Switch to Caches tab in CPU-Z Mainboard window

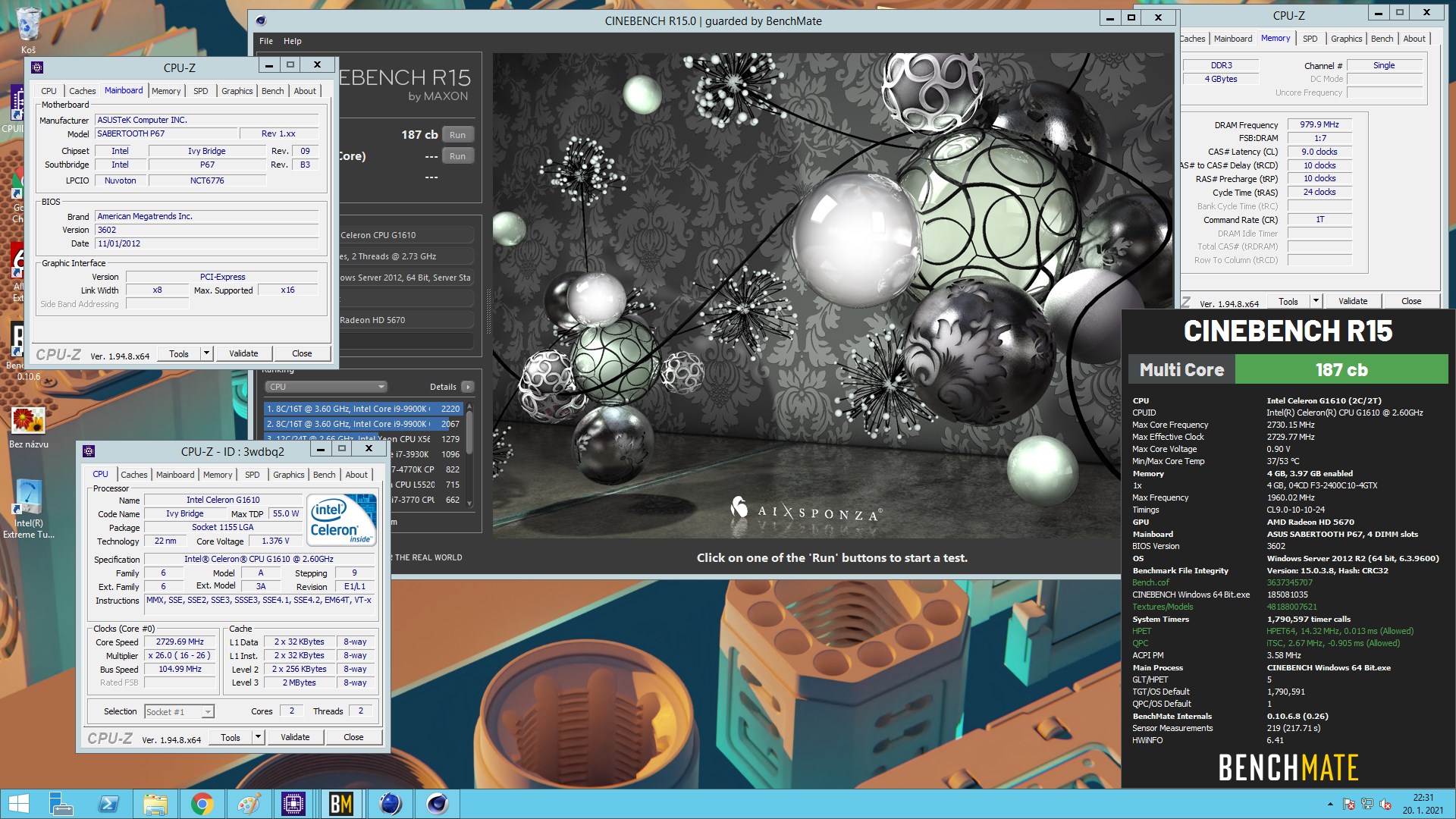pos(82,91)
